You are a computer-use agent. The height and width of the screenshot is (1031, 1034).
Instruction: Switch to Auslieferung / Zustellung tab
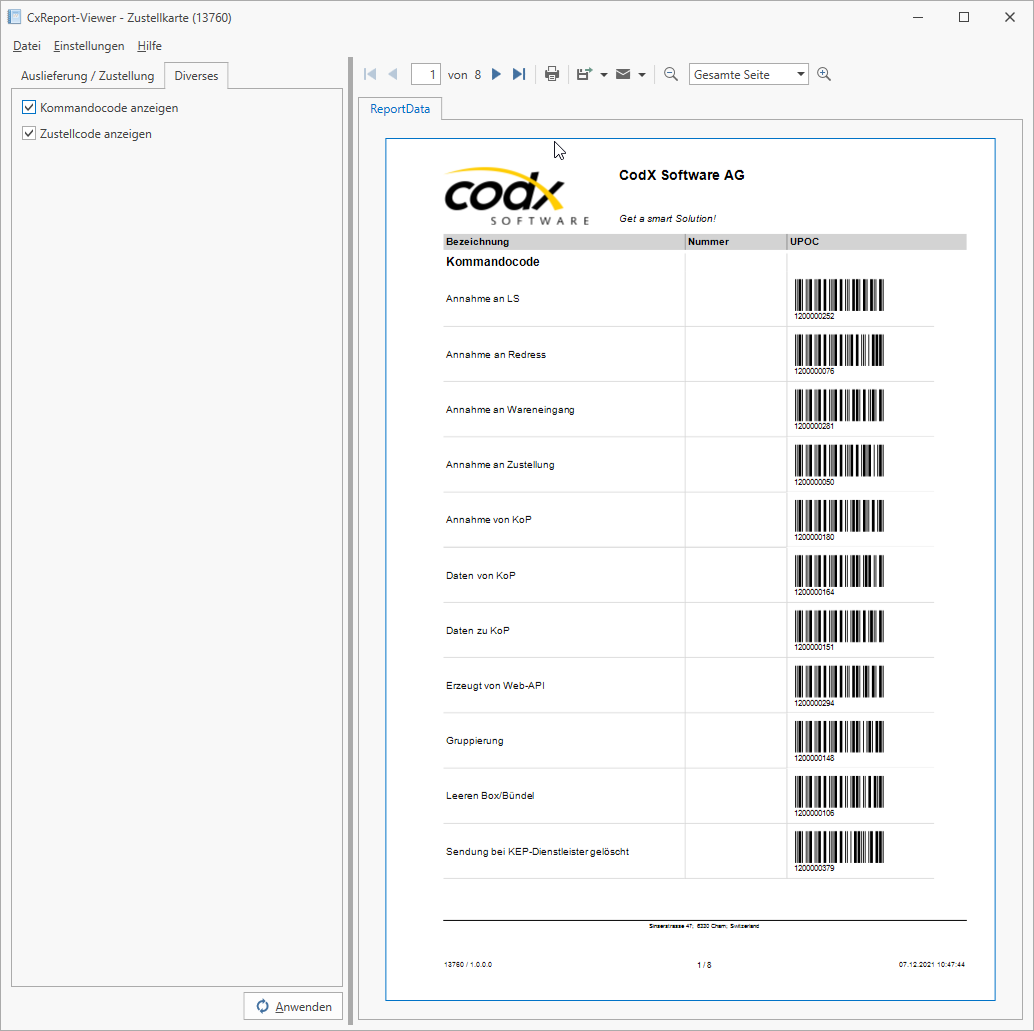point(88,76)
